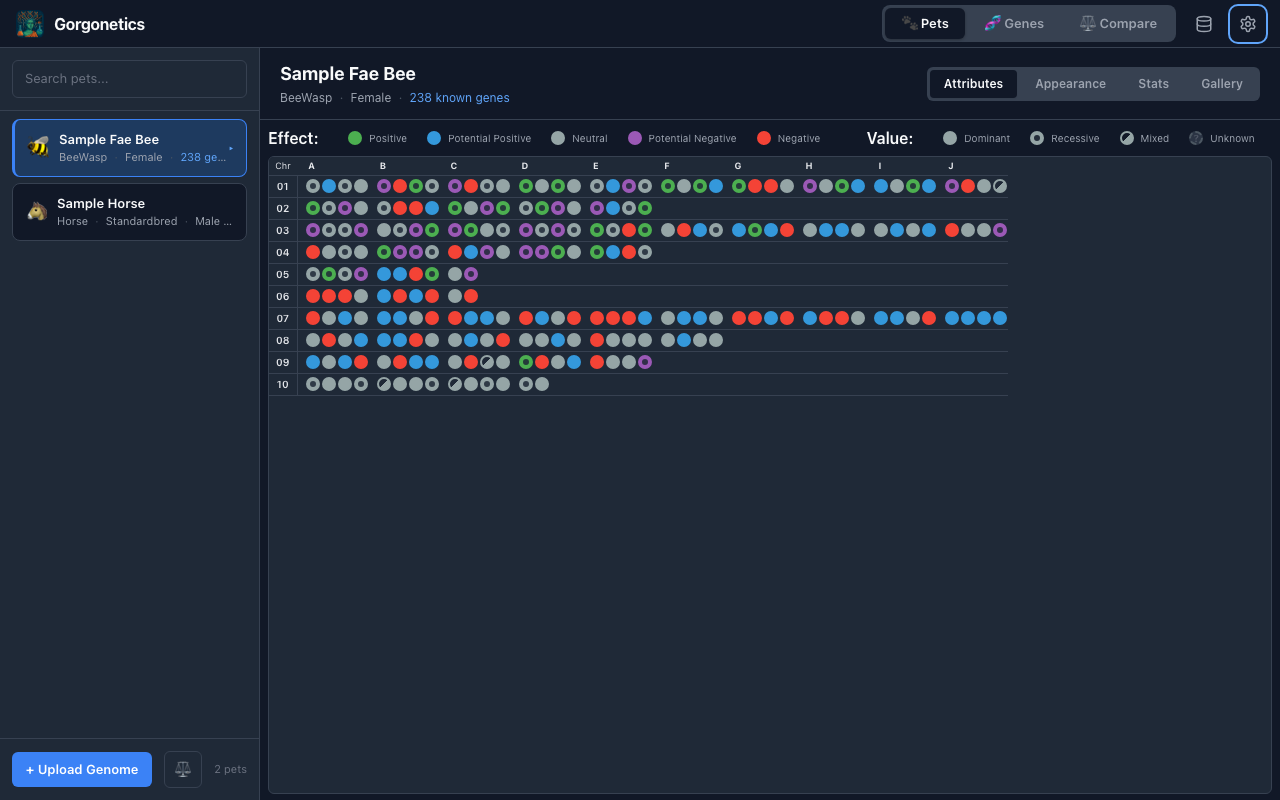1280x800 pixels.
Task: Click a red gene dot in chromosome row 06
Action: pos(313,296)
